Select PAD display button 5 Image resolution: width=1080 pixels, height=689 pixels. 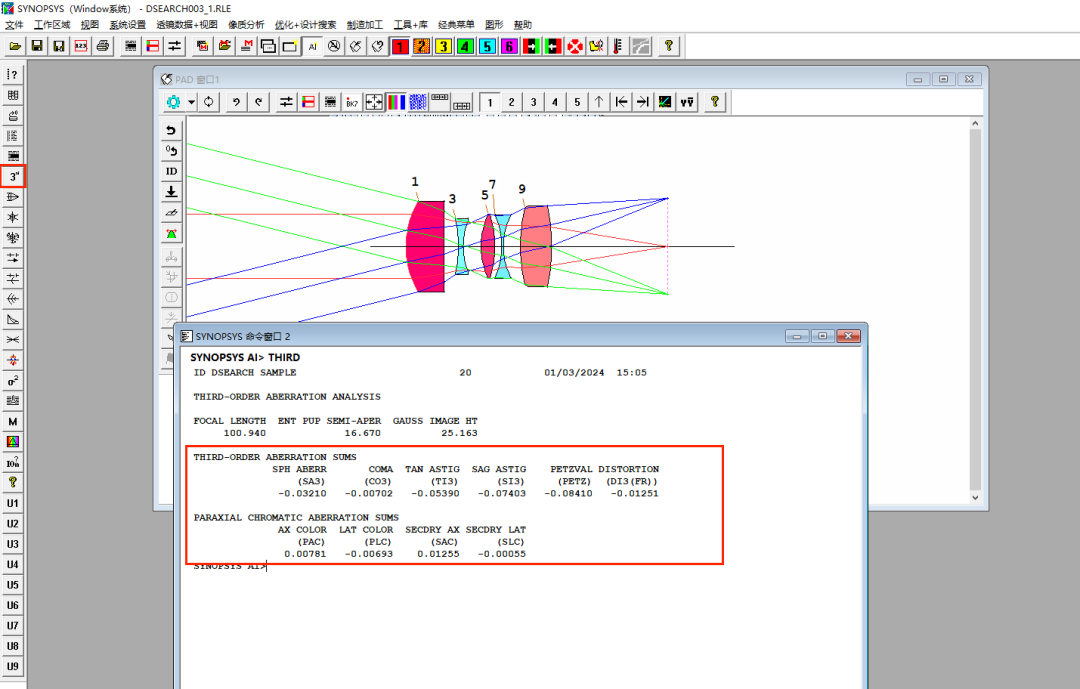coord(577,102)
